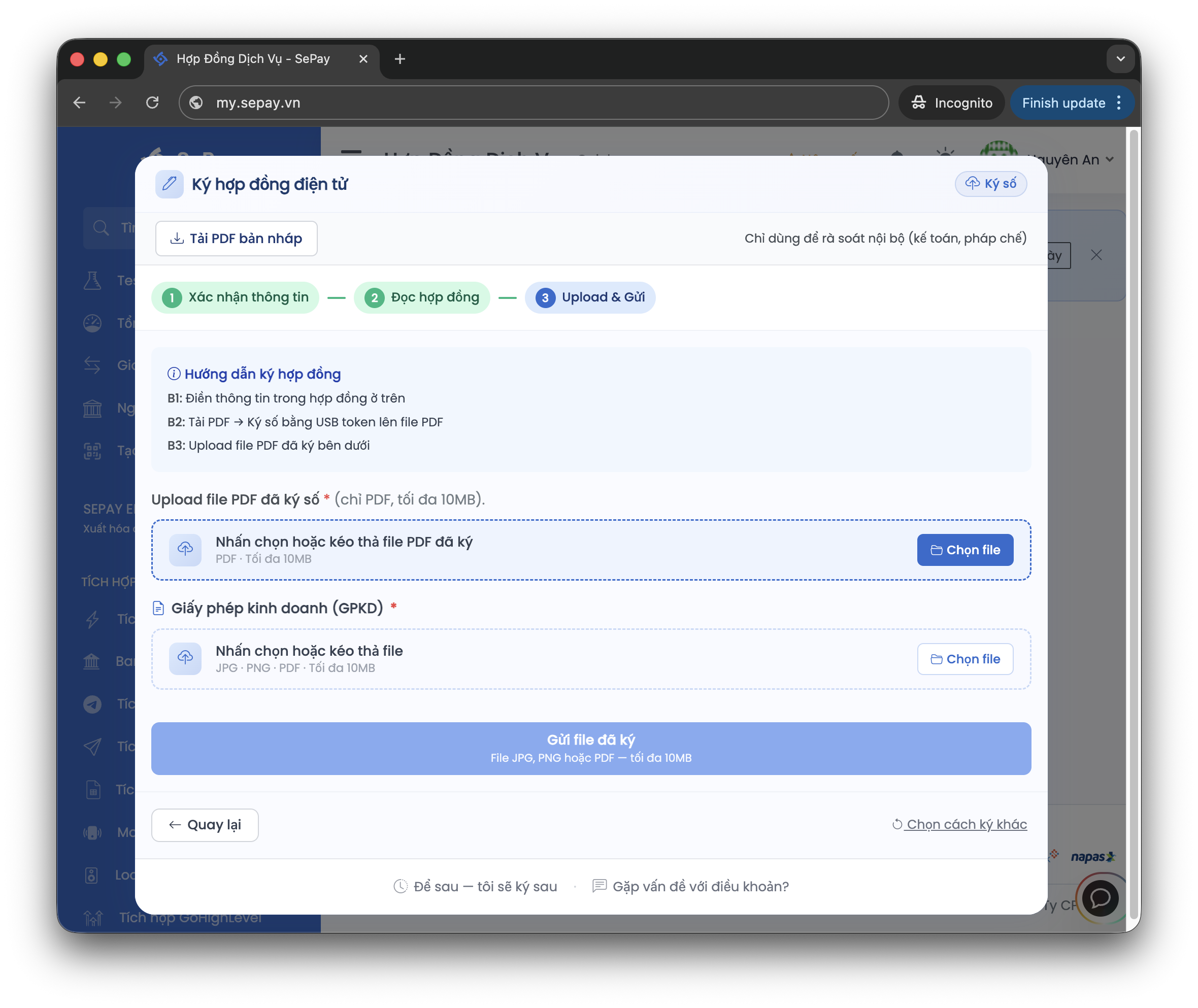Viewport: 1198px width, 1008px height.
Task: Choose file for signed PDF upload
Action: (965, 550)
